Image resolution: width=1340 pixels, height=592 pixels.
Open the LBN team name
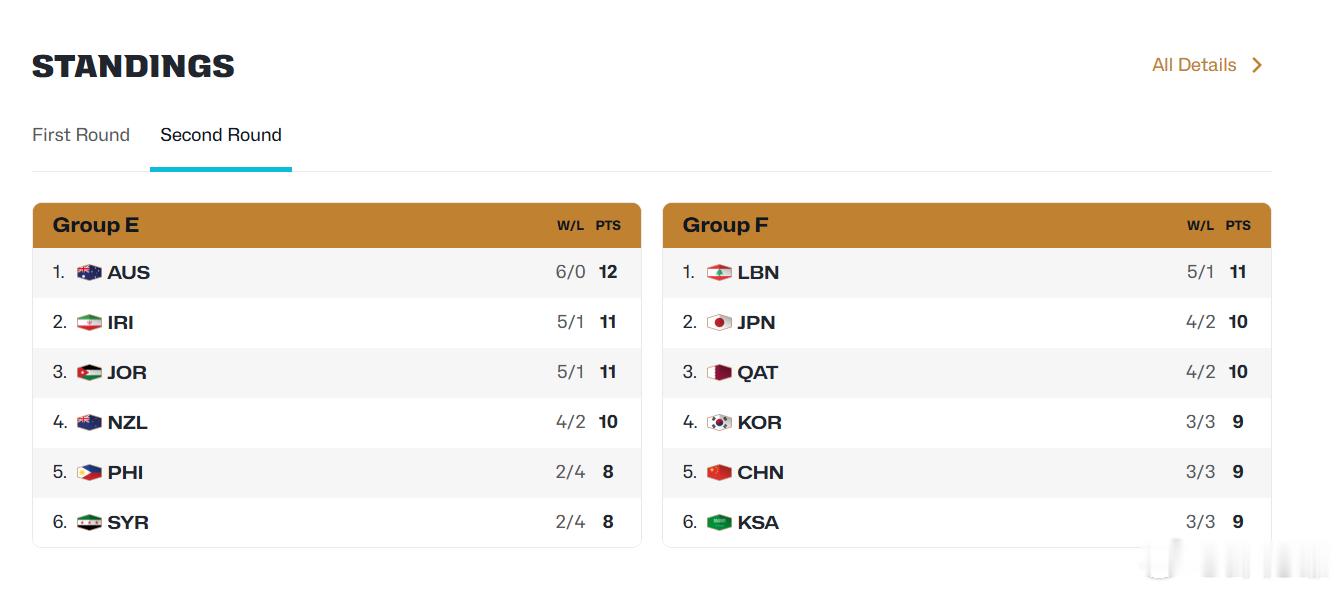click(x=758, y=272)
